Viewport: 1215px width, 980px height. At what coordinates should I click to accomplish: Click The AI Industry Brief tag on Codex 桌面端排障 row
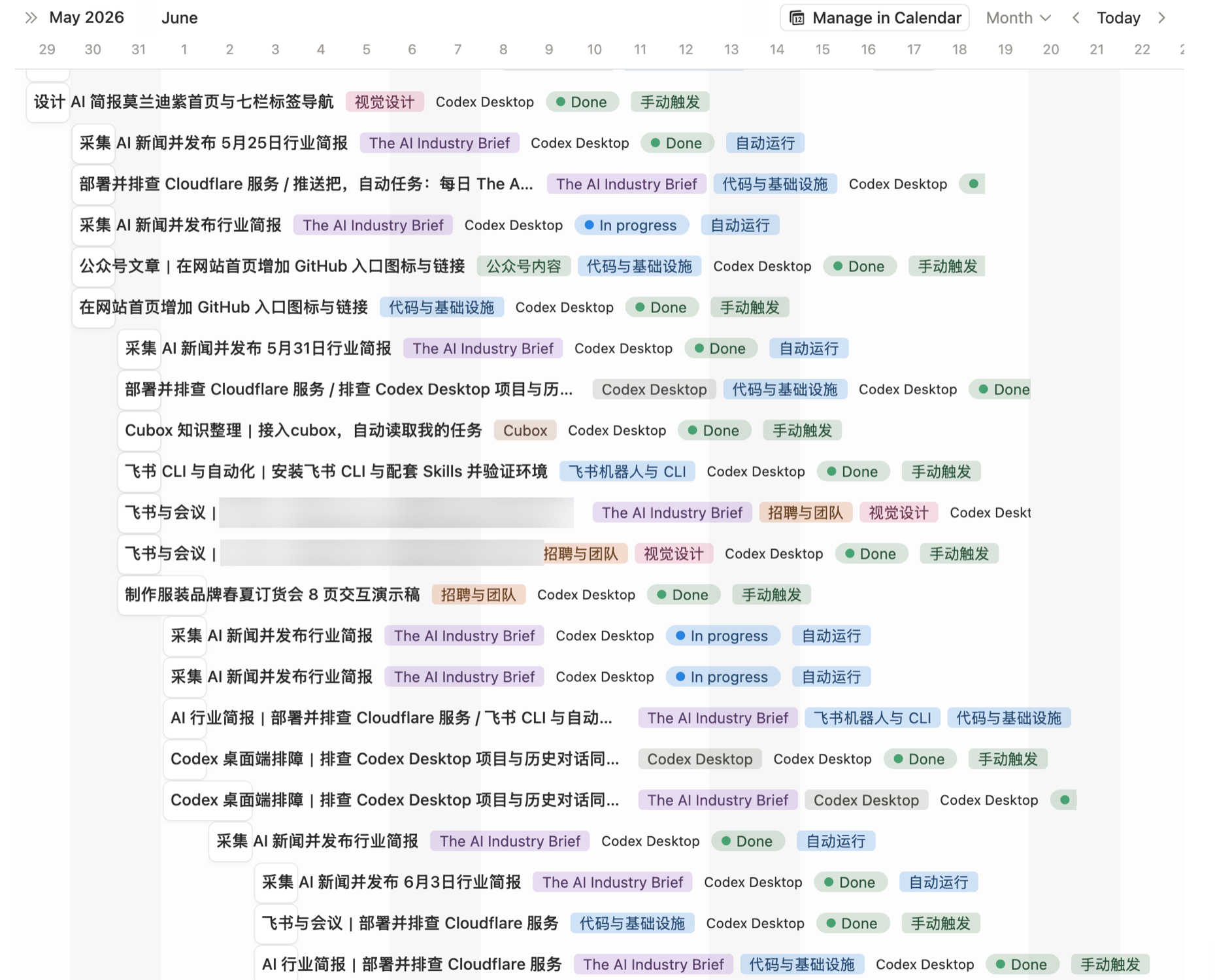click(718, 800)
